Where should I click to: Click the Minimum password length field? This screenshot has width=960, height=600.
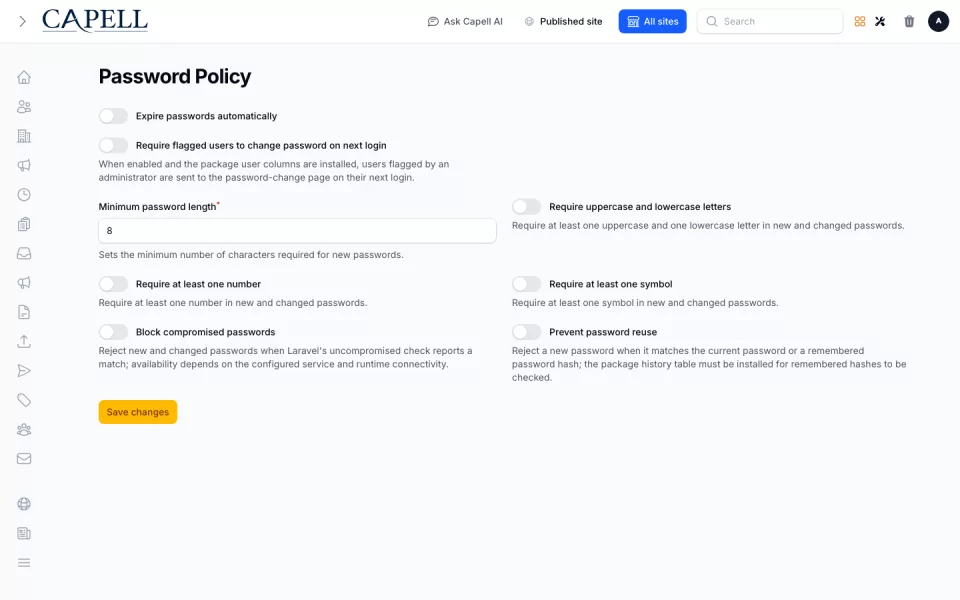(298, 231)
